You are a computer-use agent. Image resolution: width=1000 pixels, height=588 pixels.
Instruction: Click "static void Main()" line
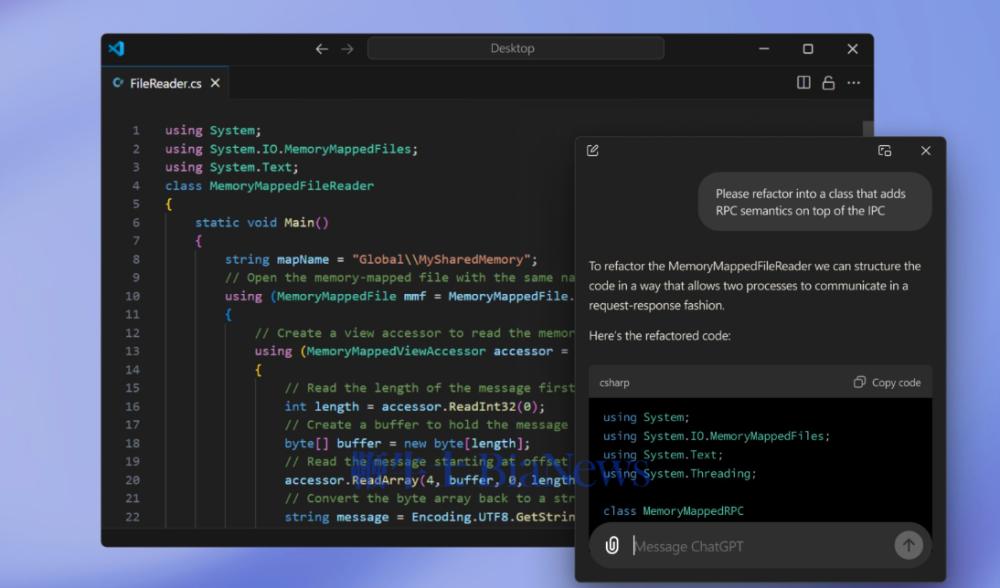tap(261, 223)
